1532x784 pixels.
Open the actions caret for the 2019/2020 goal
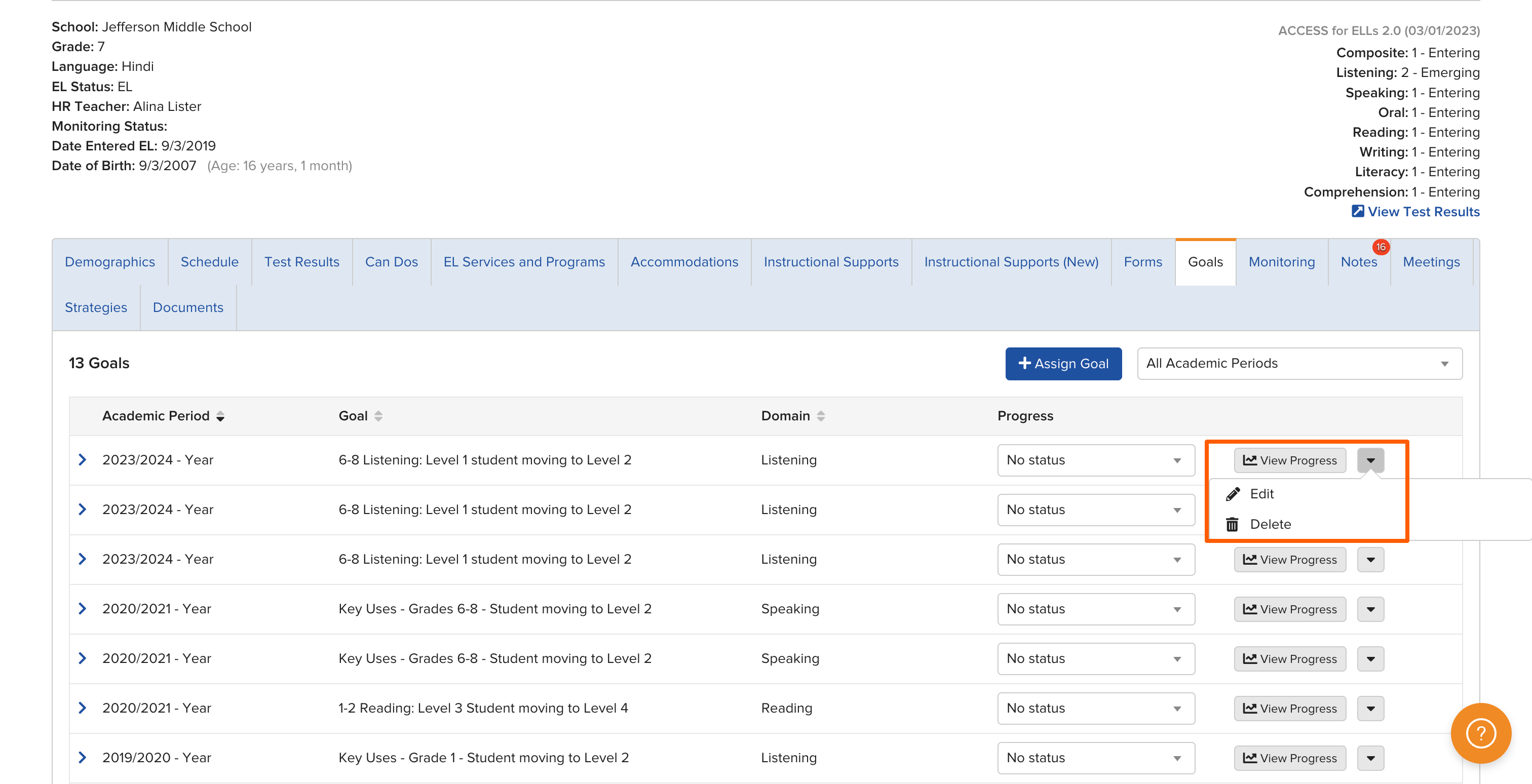point(1370,758)
